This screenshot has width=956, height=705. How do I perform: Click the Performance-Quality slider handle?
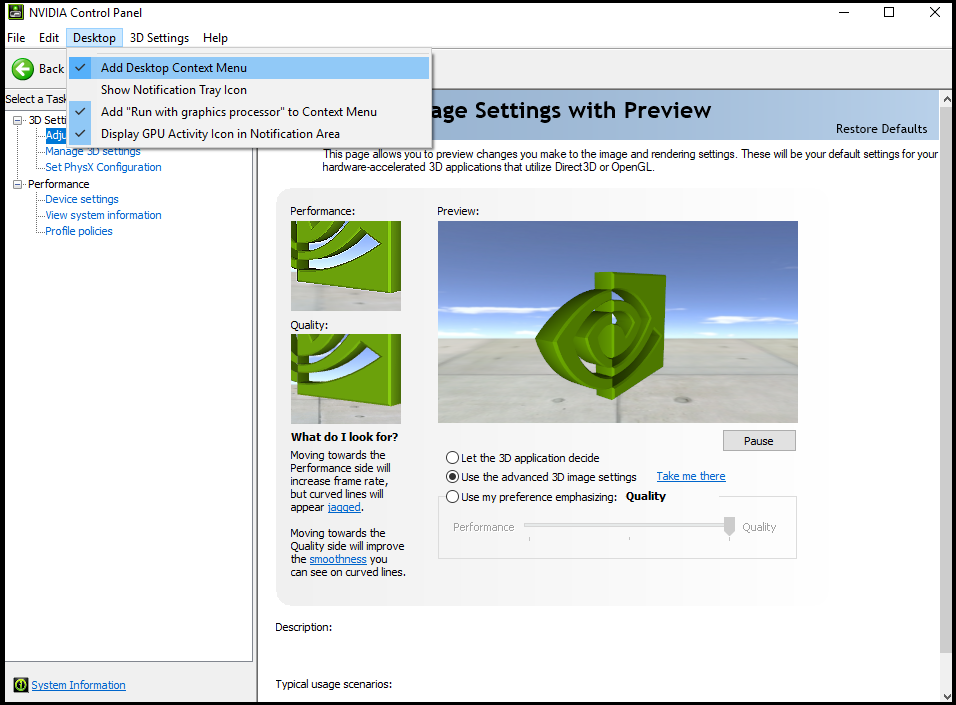point(730,526)
